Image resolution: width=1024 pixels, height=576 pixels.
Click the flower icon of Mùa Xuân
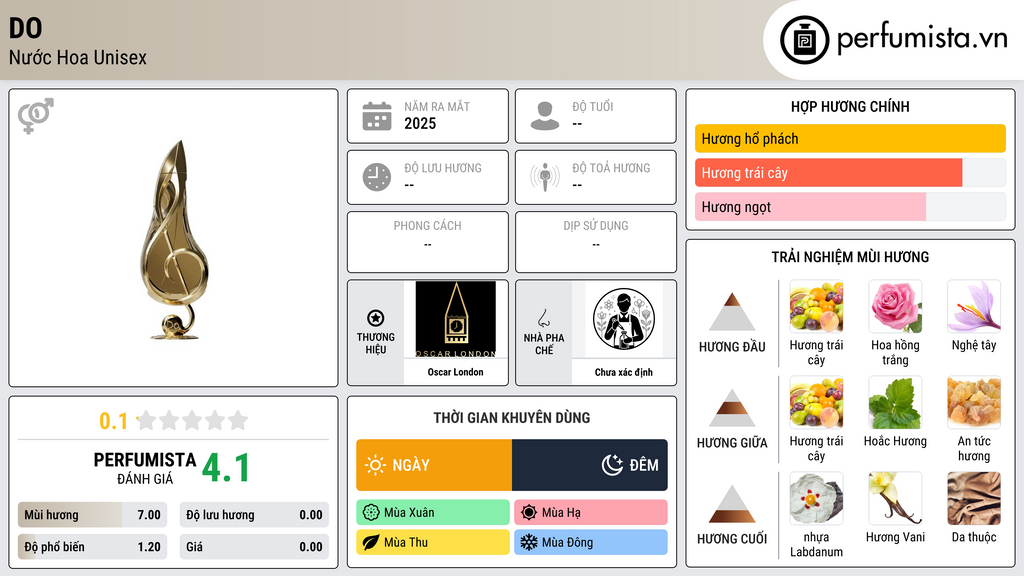[x=371, y=513]
